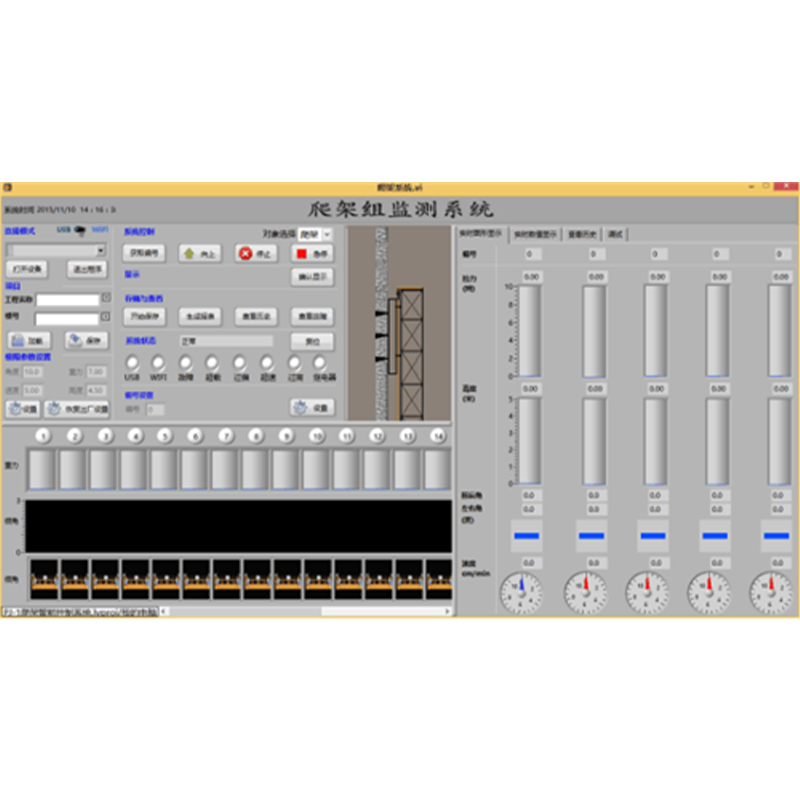Click the 打开设备 button
The height and width of the screenshot is (800, 800).
click(29, 270)
